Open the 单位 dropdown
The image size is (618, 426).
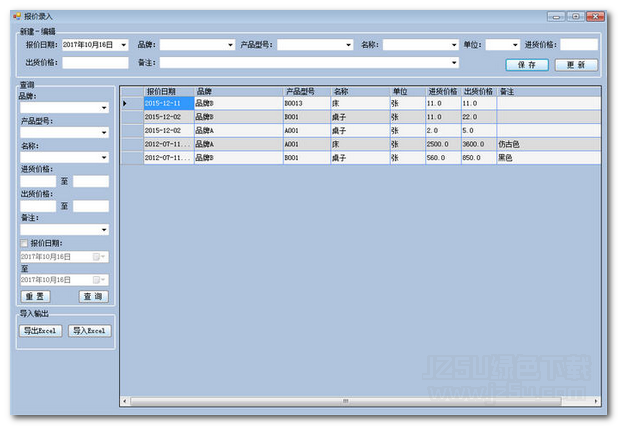[x=515, y=45]
